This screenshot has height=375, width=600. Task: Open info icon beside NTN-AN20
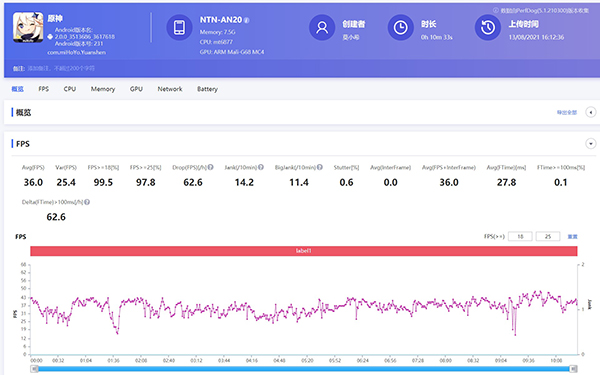247,20
